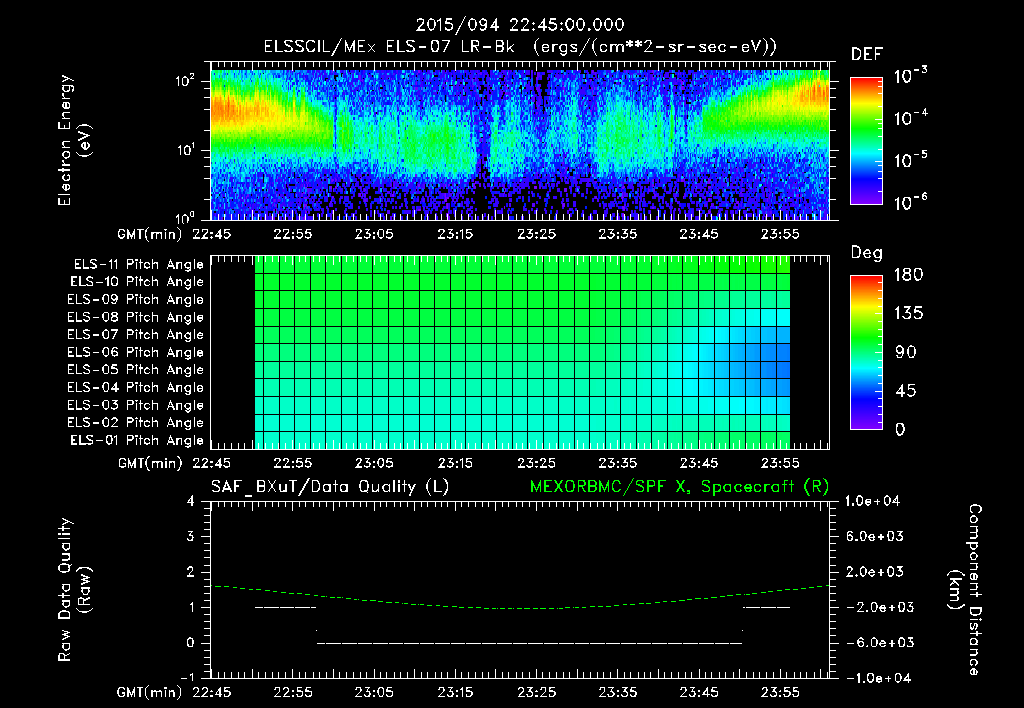Click 23:15 tick under pitch angle panel
The image size is (1024, 708).
coord(455,463)
